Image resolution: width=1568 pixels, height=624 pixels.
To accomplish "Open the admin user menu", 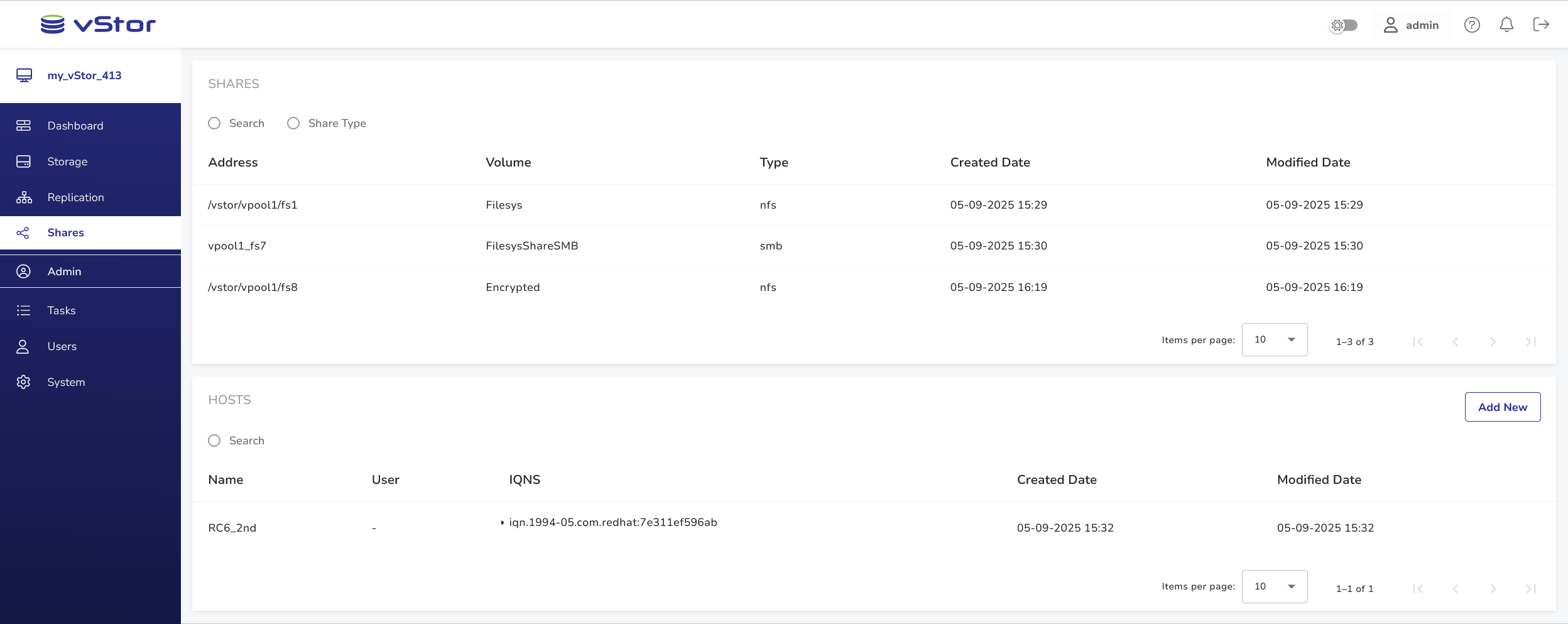I will [x=1411, y=25].
